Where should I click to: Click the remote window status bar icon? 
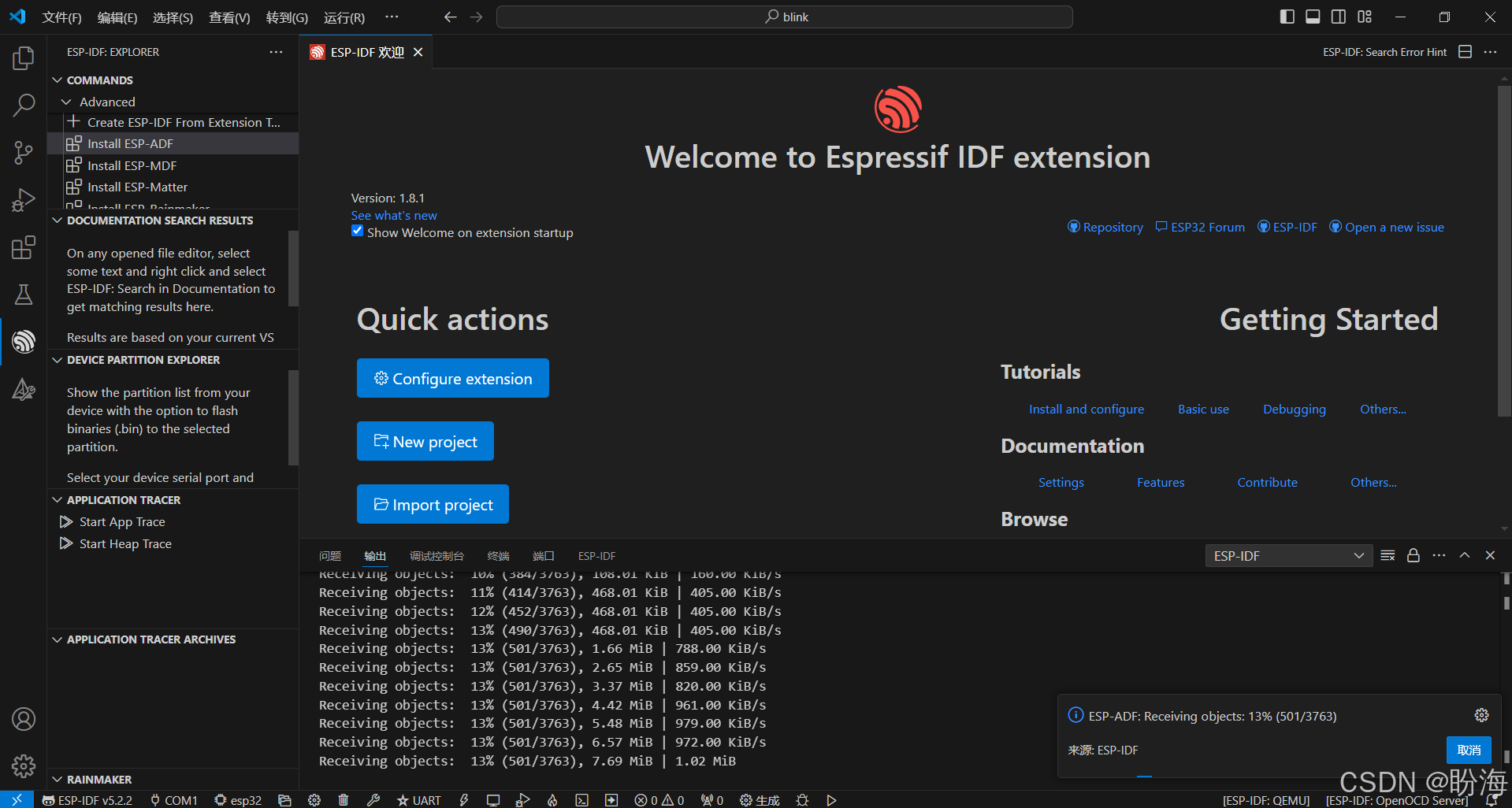(x=17, y=799)
